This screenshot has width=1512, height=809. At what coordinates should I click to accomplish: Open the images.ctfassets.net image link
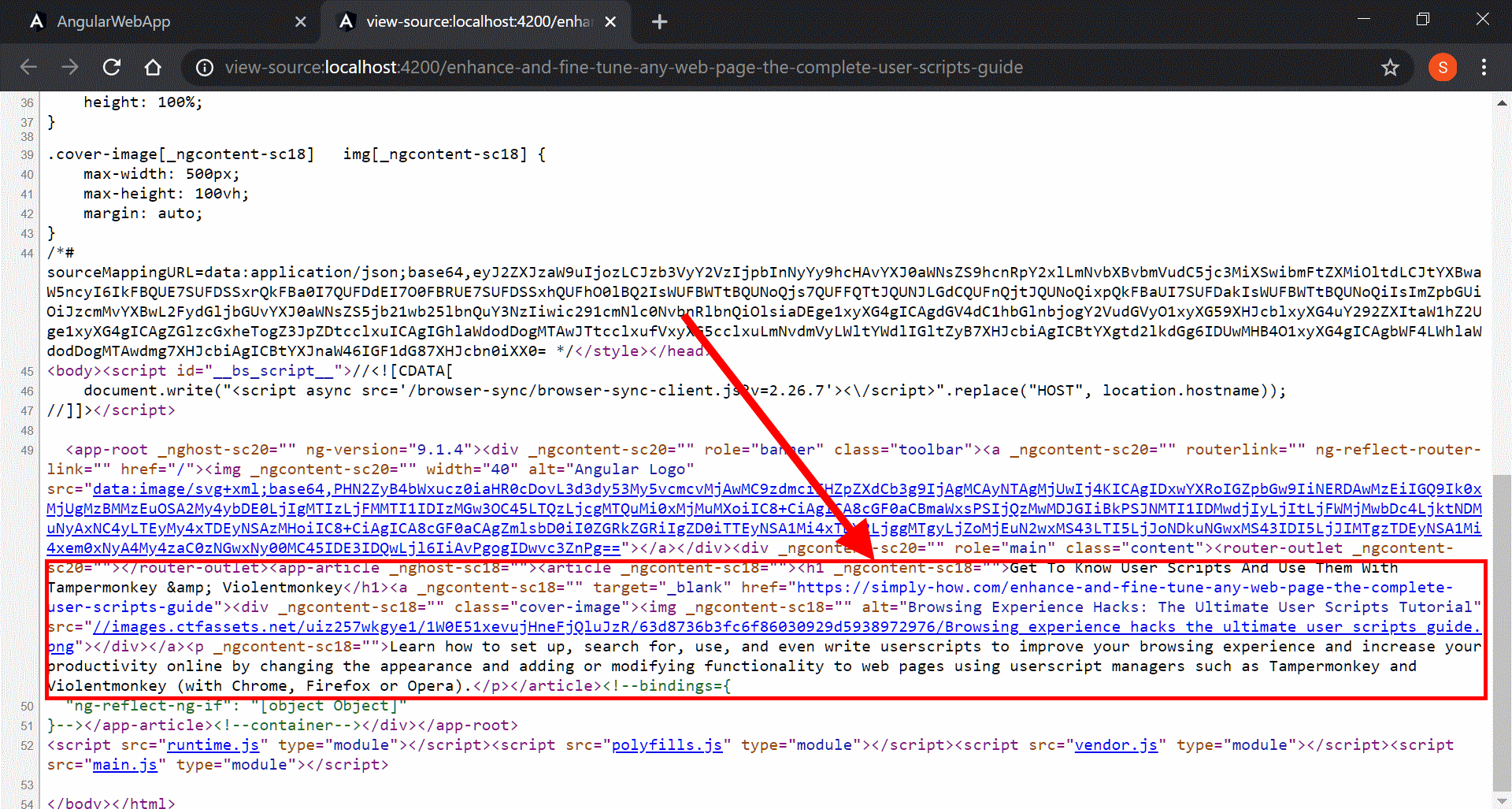pyautogui.click(x=764, y=636)
